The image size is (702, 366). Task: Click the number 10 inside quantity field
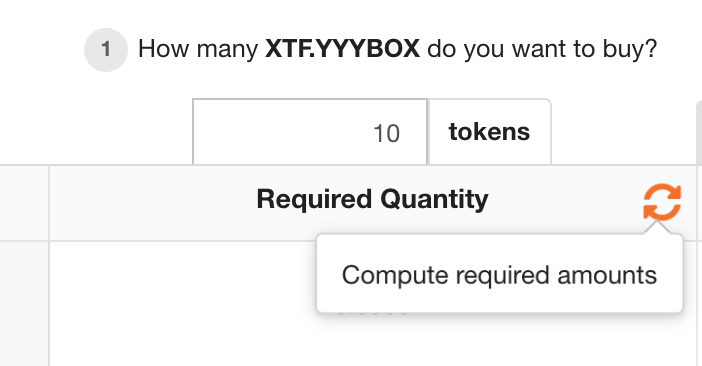pyautogui.click(x=386, y=133)
